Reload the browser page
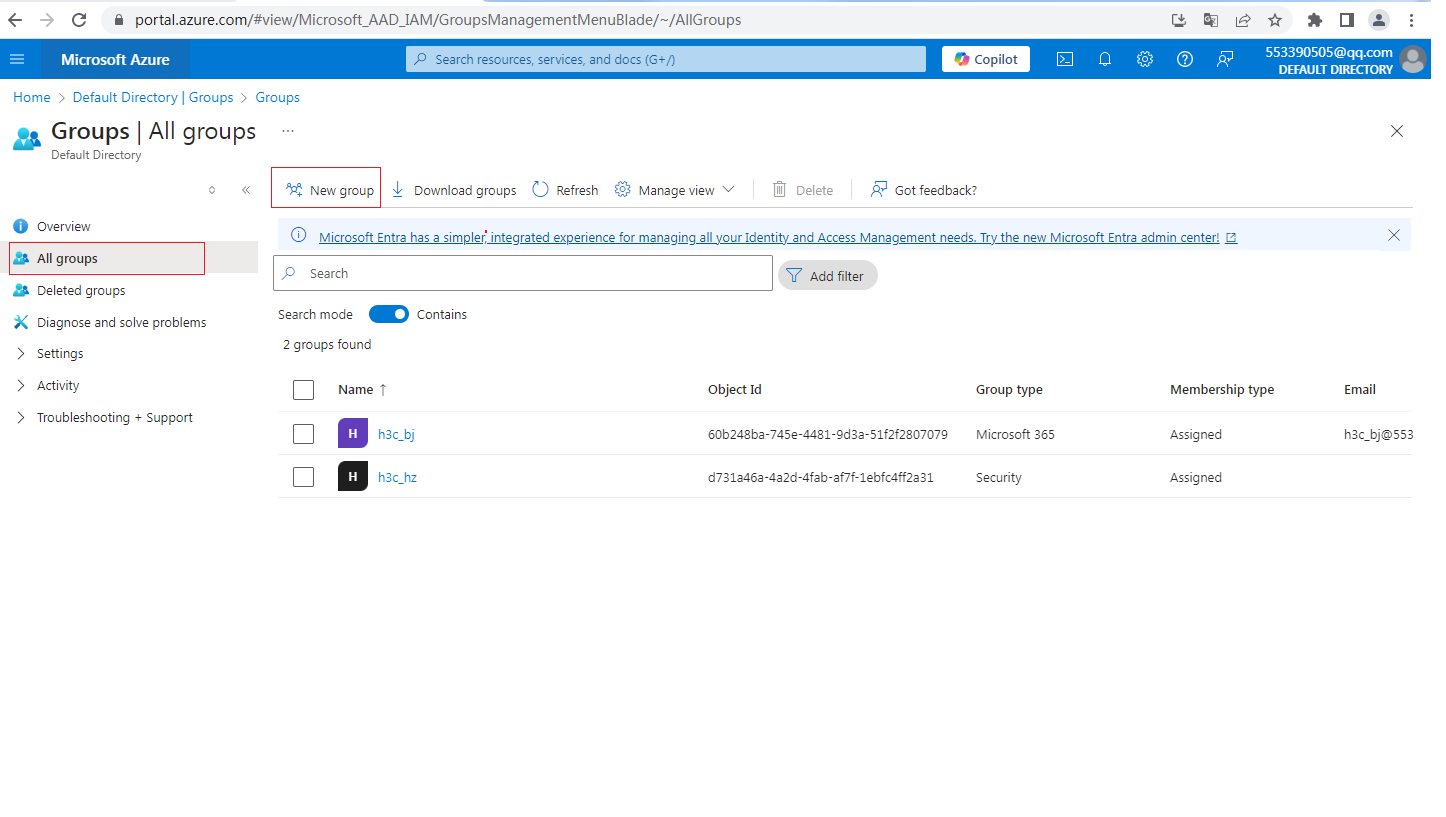 point(80,19)
